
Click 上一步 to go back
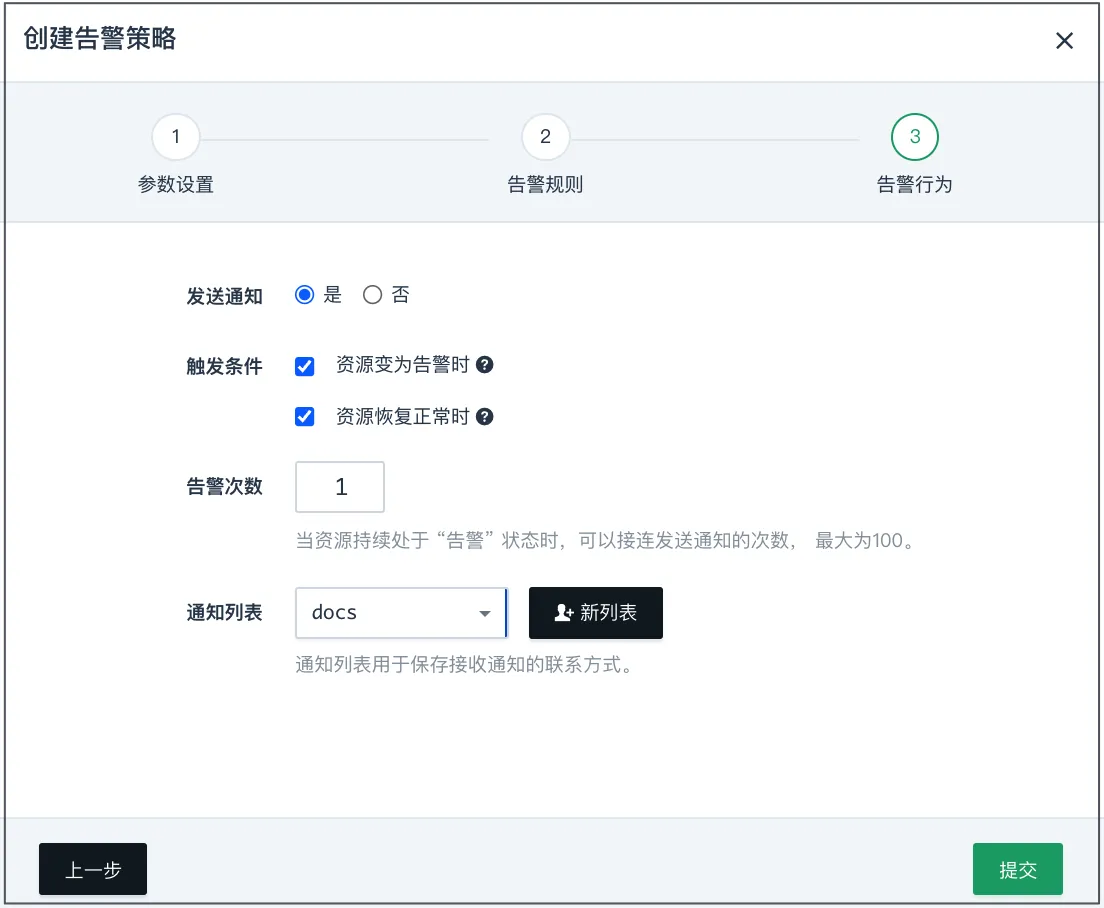[x=93, y=869]
